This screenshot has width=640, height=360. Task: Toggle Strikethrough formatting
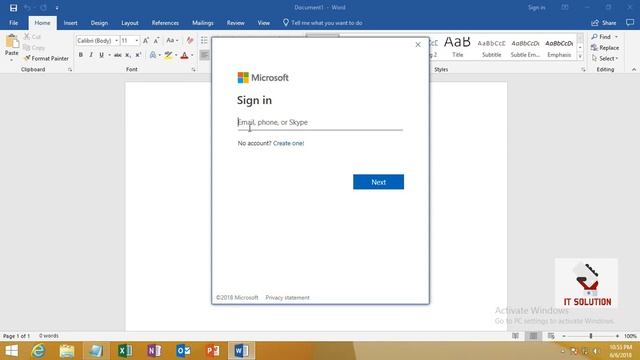[x=118, y=55]
